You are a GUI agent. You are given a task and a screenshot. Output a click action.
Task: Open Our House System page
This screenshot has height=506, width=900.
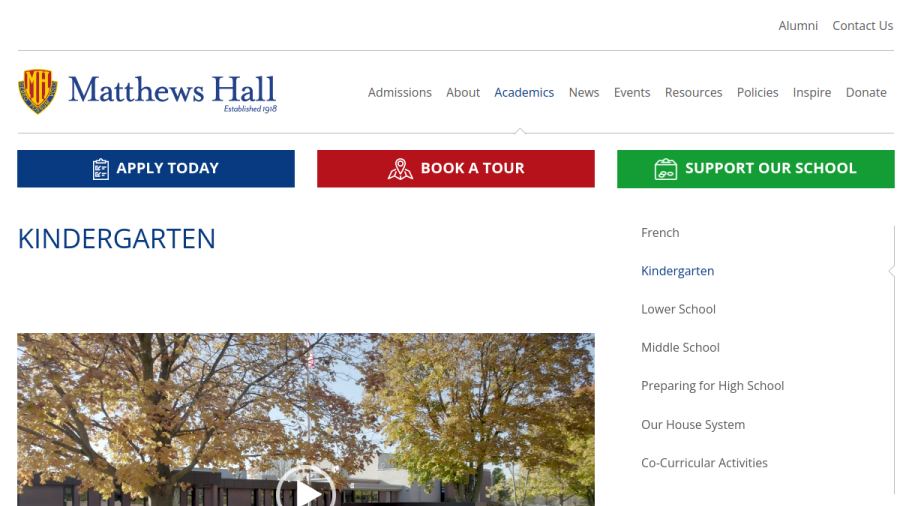693,425
